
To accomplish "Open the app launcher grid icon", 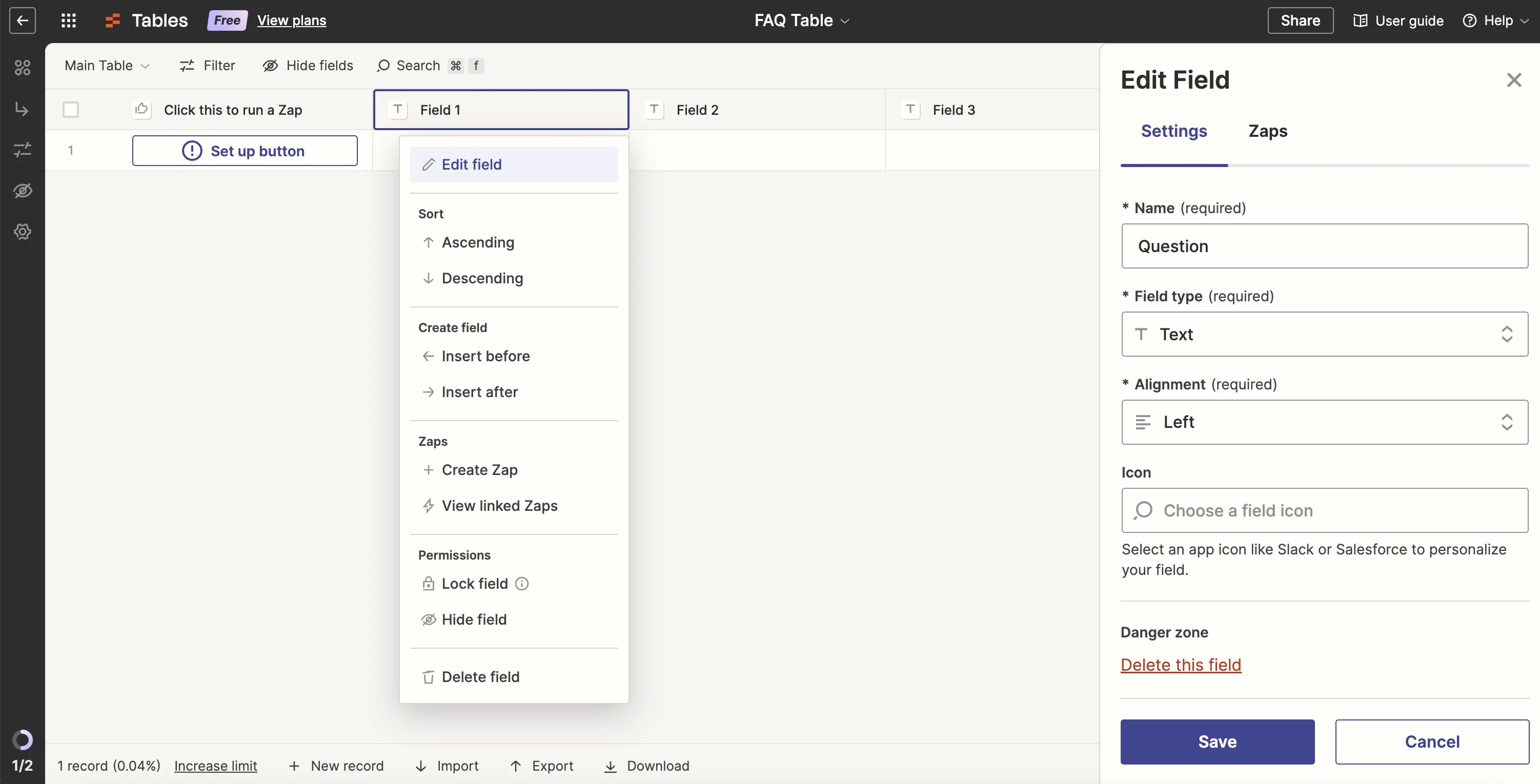I will click(69, 20).
